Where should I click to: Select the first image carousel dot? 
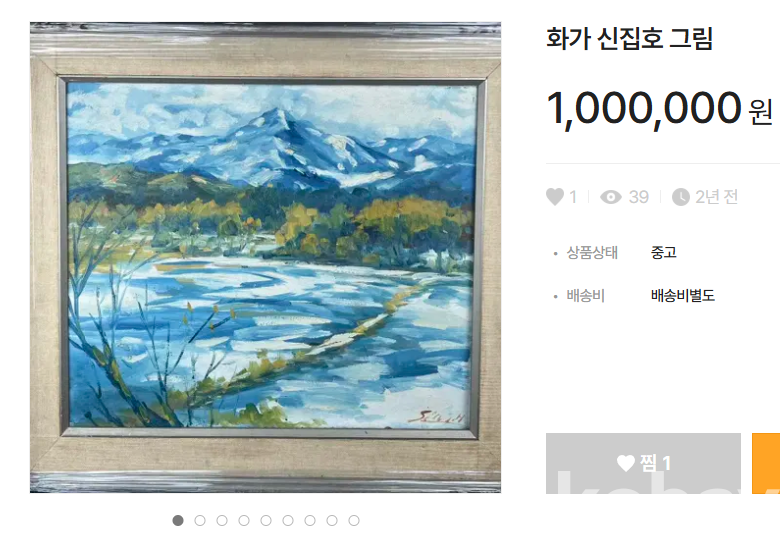click(x=178, y=520)
